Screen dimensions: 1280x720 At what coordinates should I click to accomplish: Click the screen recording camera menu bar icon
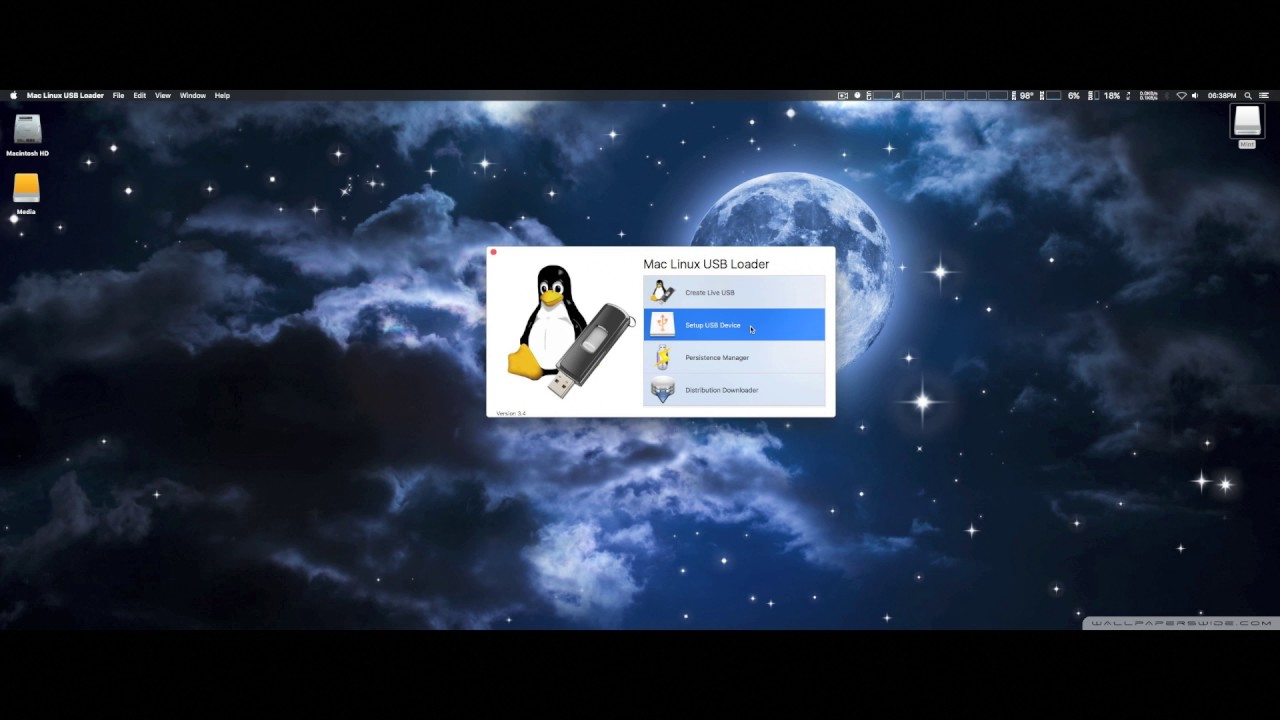[x=843, y=96]
